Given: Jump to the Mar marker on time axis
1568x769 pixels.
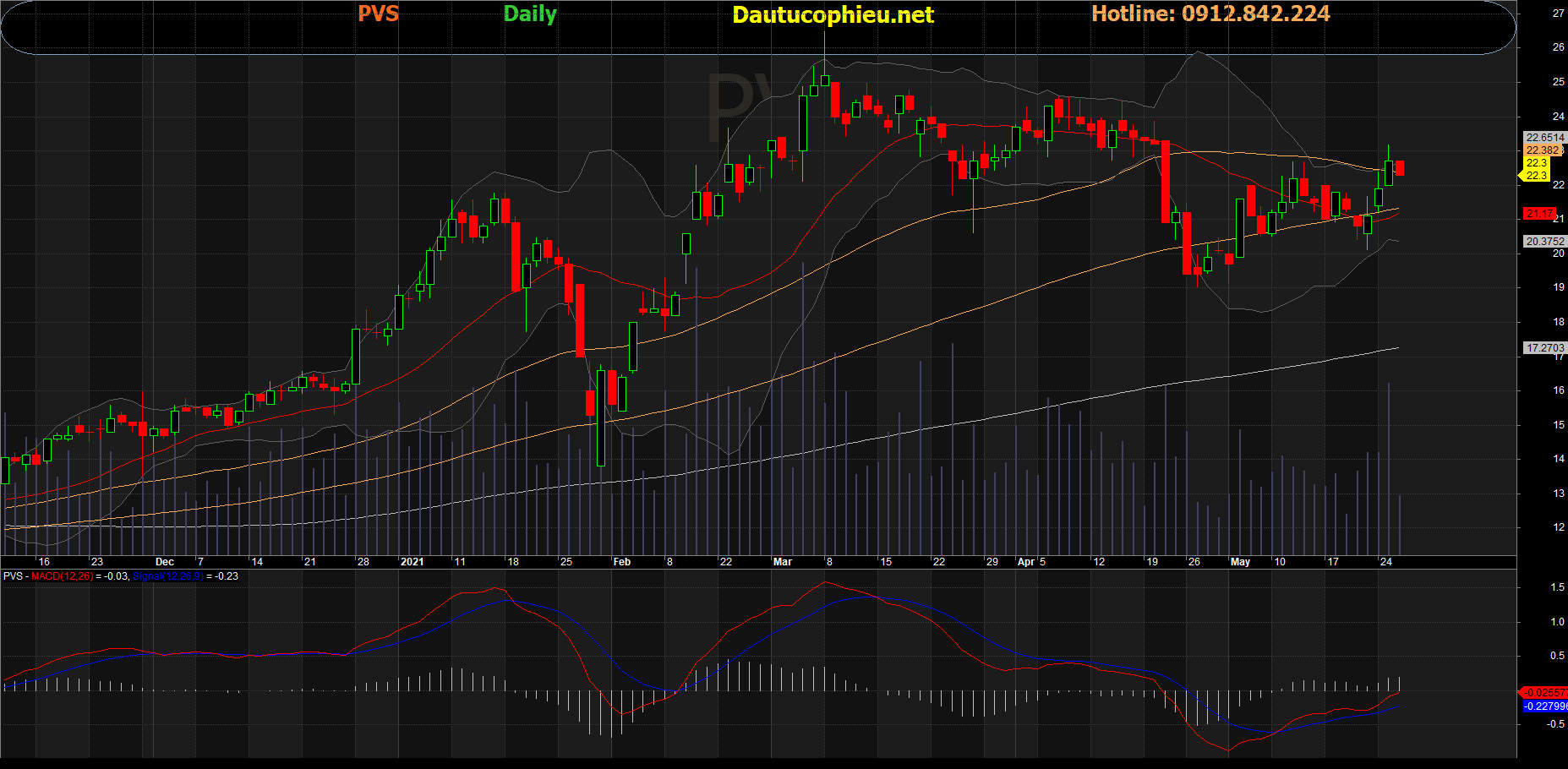Looking at the screenshot, I should pos(782,562).
